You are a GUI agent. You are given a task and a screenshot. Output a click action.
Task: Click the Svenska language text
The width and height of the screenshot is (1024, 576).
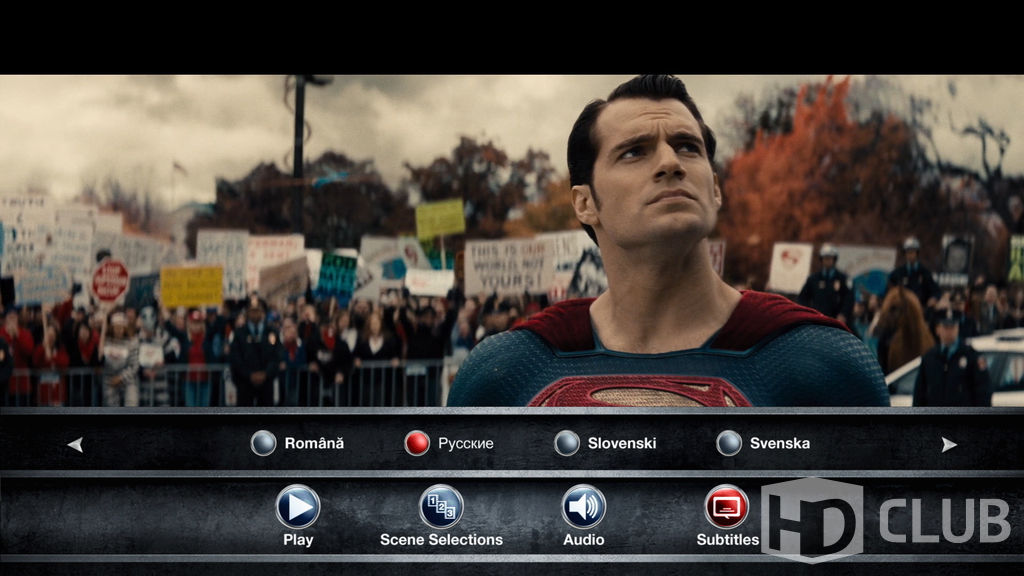click(780, 443)
